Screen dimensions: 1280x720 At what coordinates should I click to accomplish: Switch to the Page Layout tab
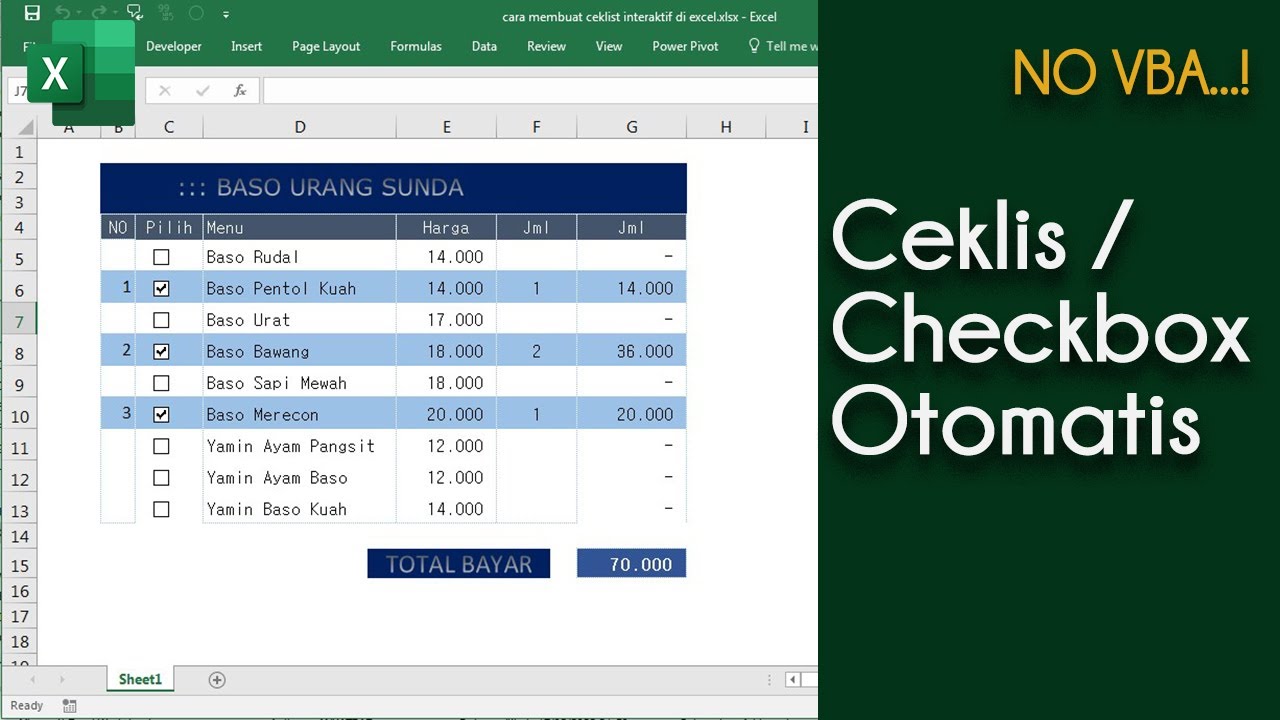[x=326, y=46]
